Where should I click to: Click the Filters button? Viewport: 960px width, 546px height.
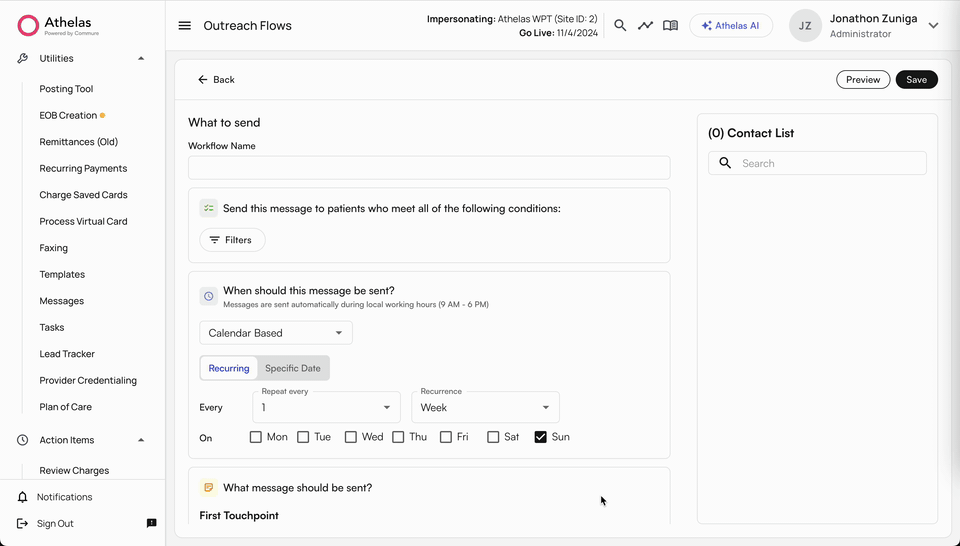(232, 240)
